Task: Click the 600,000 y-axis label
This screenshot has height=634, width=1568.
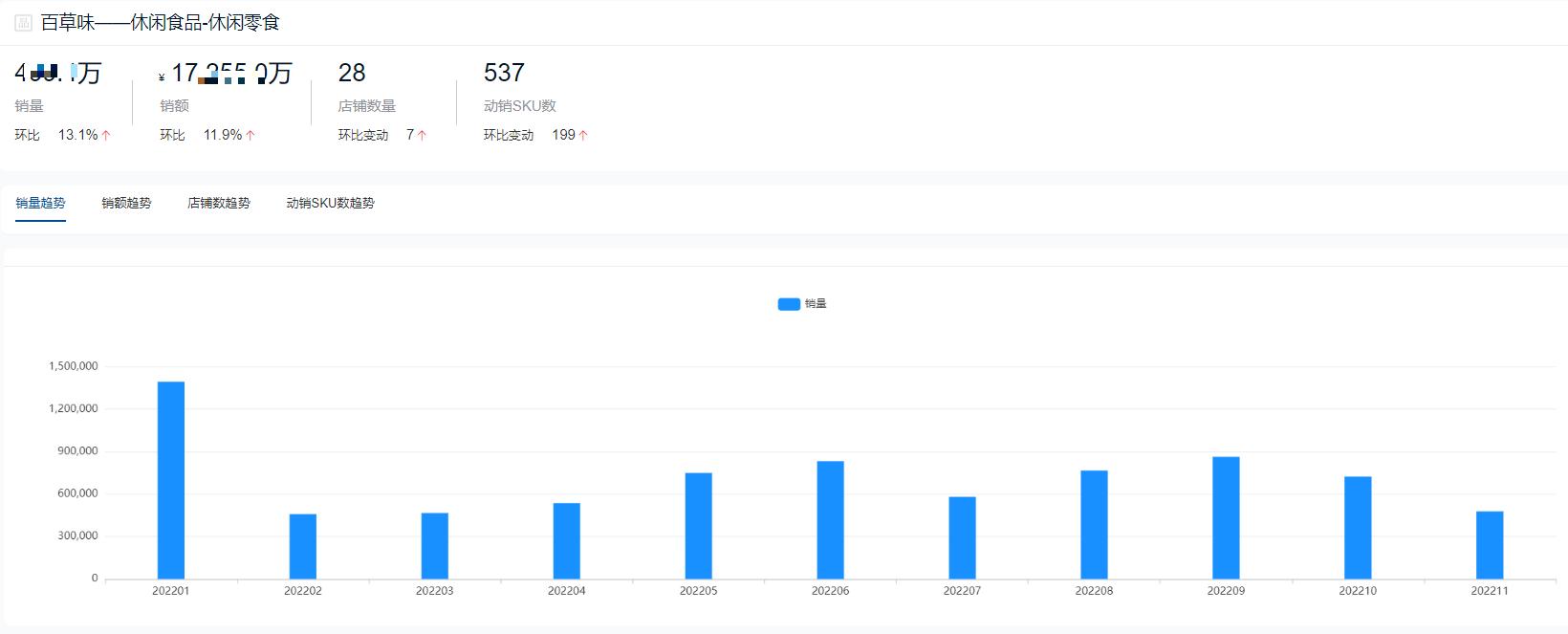Action: click(77, 493)
